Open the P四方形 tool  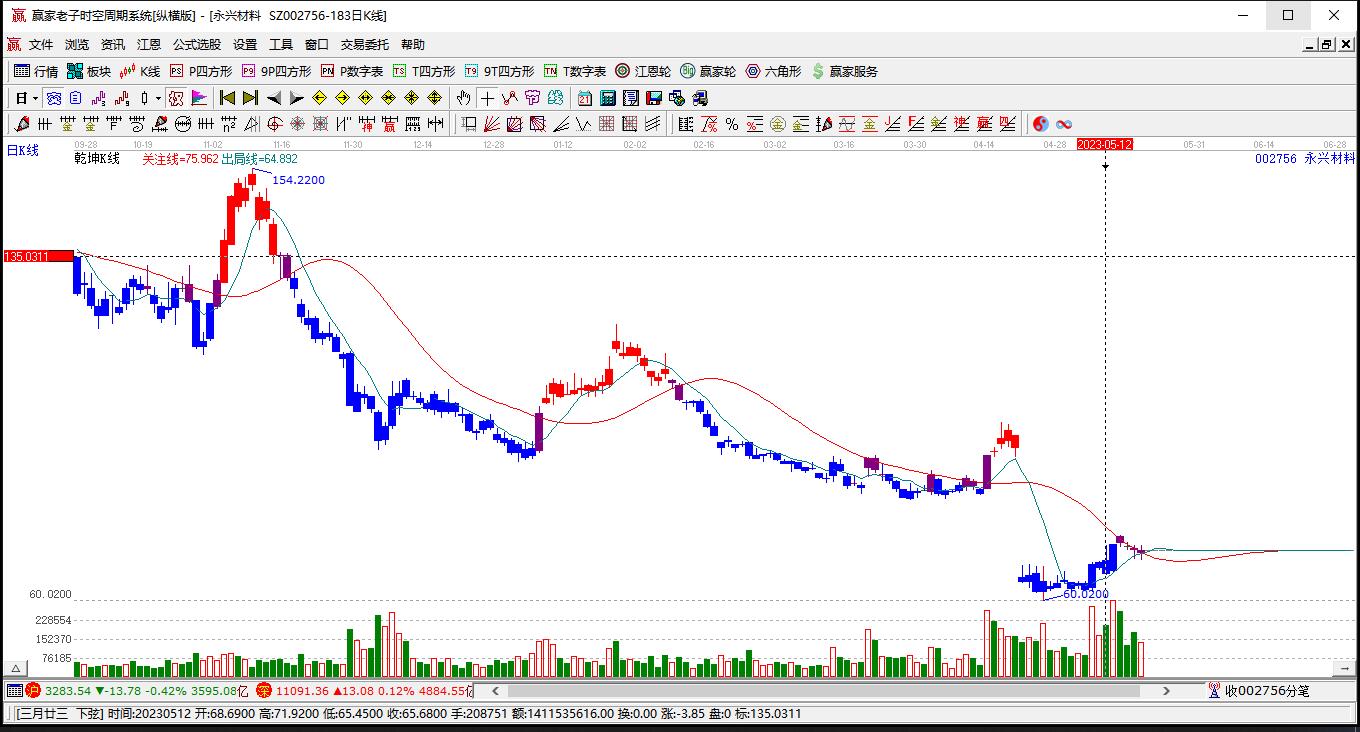201,71
